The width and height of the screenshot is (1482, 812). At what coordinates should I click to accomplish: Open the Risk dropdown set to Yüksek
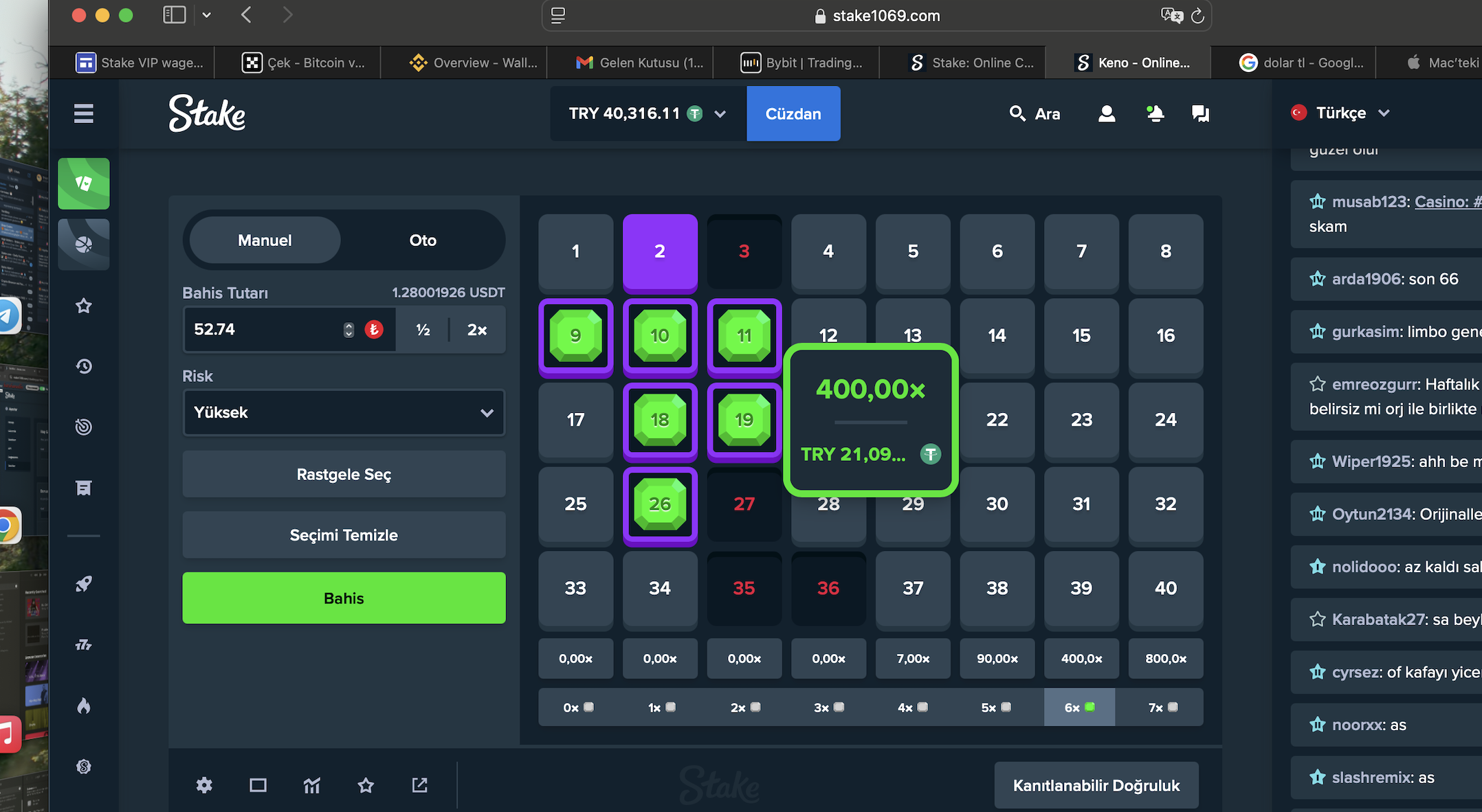pyautogui.click(x=344, y=413)
